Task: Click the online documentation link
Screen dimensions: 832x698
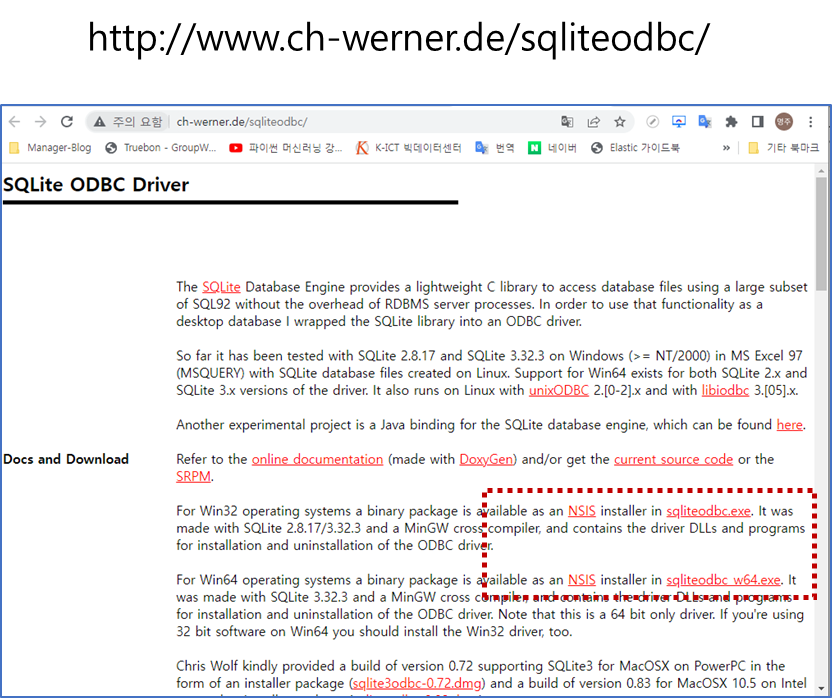Action: 317,459
